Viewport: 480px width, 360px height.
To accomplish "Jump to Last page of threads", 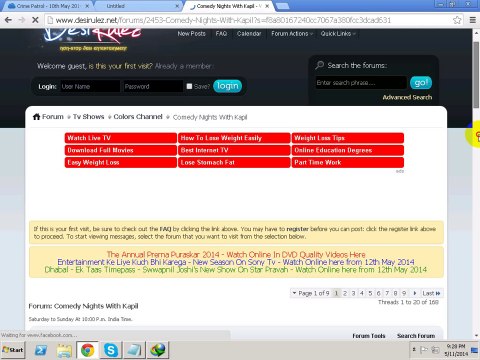I will pos(431,293).
